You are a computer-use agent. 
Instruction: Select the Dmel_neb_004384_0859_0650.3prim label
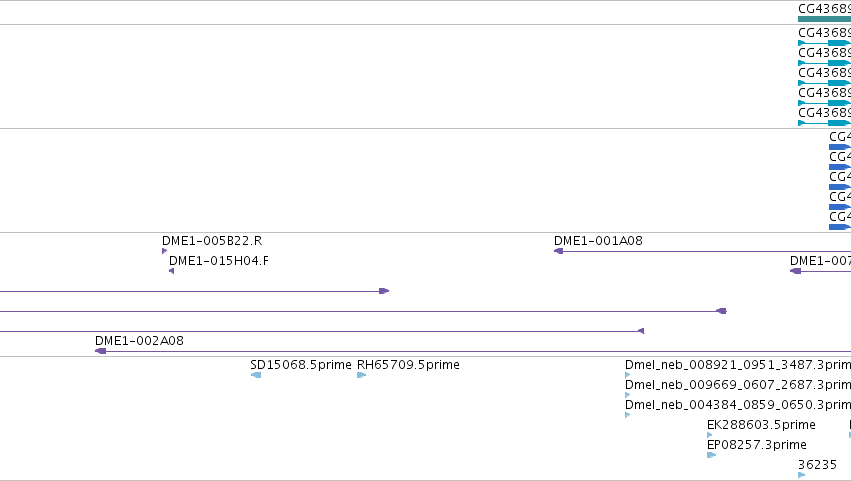tap(738, 404)
